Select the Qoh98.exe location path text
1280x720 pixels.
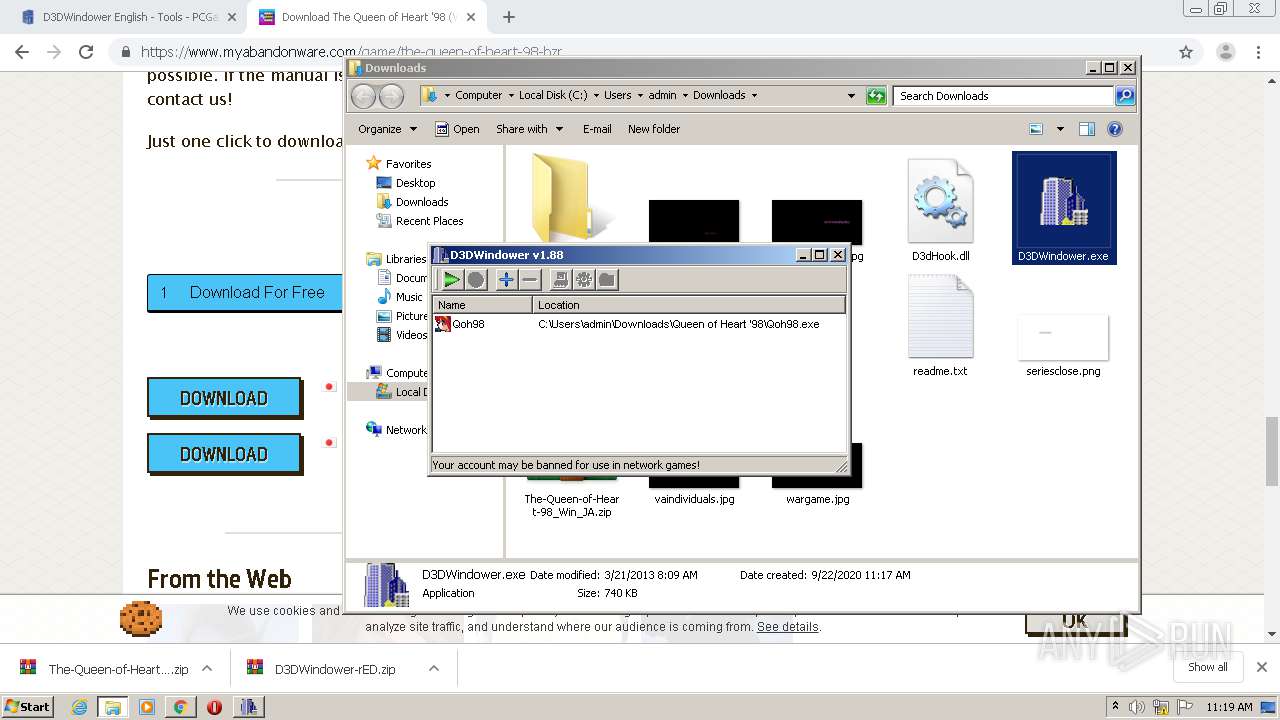point(678,324)
